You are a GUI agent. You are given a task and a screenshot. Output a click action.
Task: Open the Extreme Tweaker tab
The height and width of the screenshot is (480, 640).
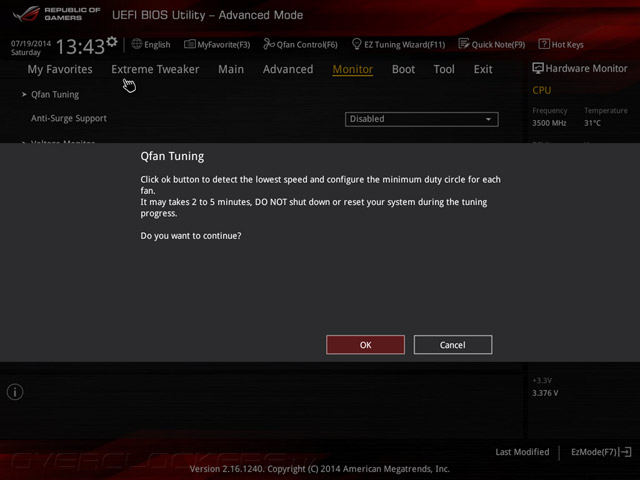pos(155,69)
